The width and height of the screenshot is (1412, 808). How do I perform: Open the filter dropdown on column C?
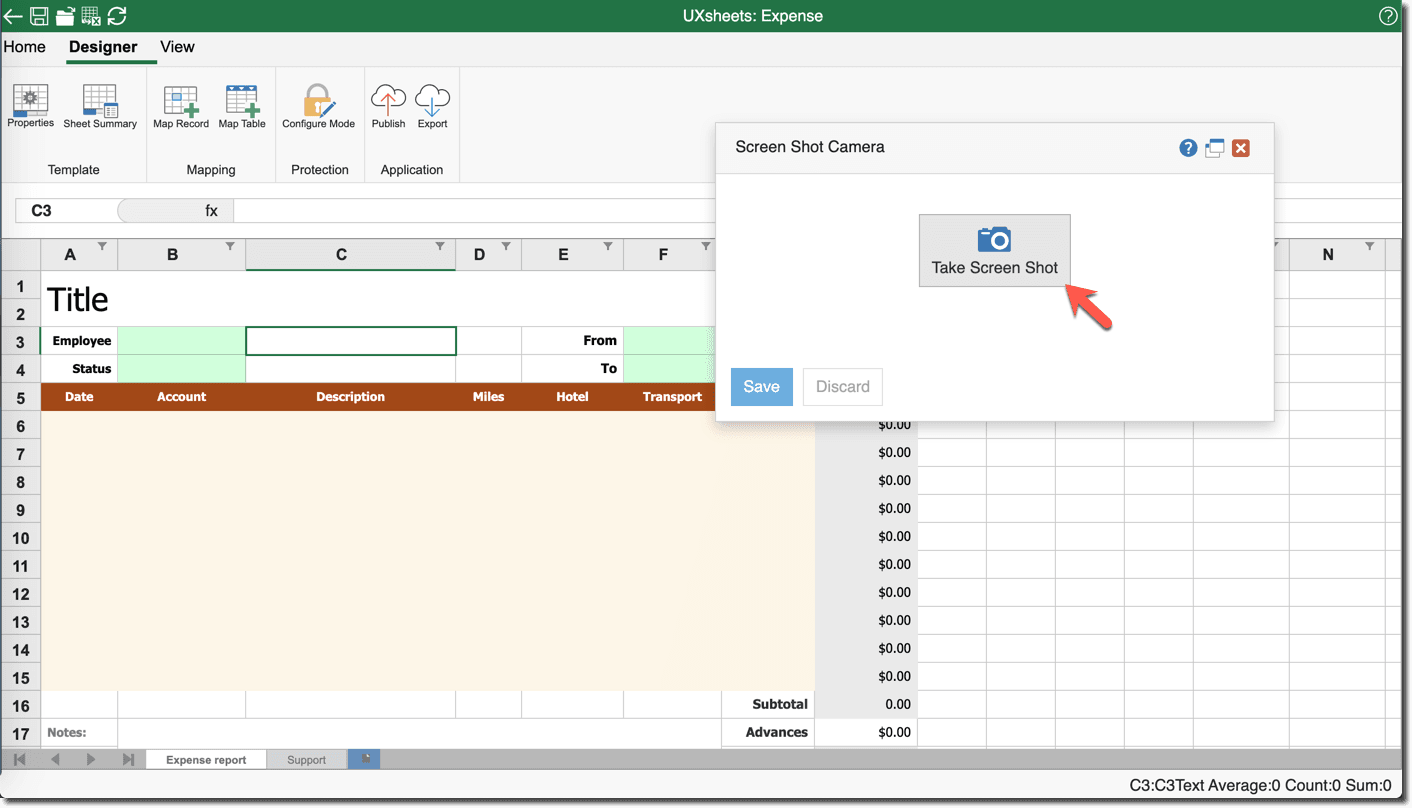click(440, 246)
